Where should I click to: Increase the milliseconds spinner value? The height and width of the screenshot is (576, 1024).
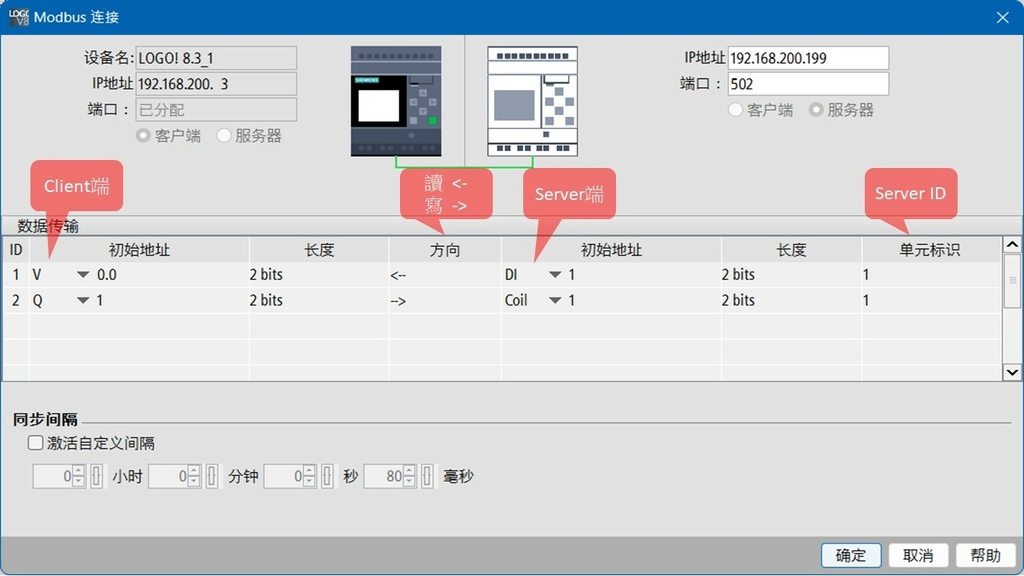click(x=409, y=470)
